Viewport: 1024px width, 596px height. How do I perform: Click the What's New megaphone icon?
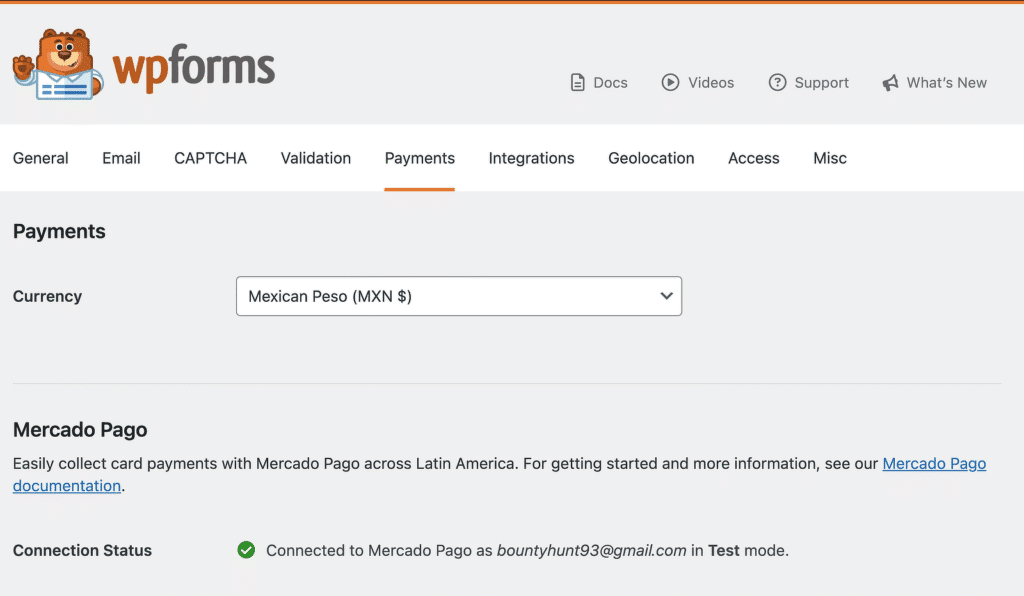click(890, 82)
